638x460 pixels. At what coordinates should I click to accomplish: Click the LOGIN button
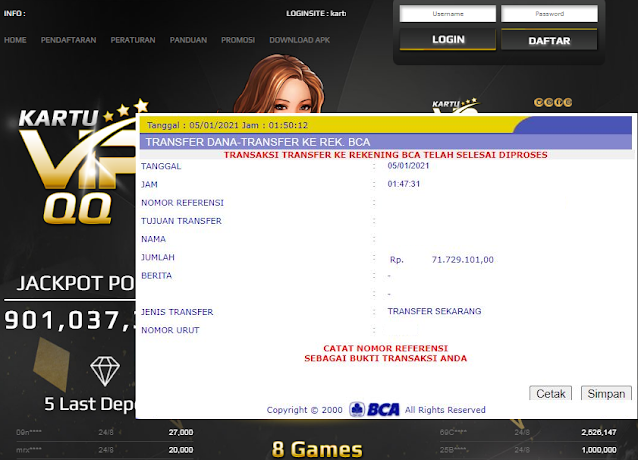coord(448,40)
